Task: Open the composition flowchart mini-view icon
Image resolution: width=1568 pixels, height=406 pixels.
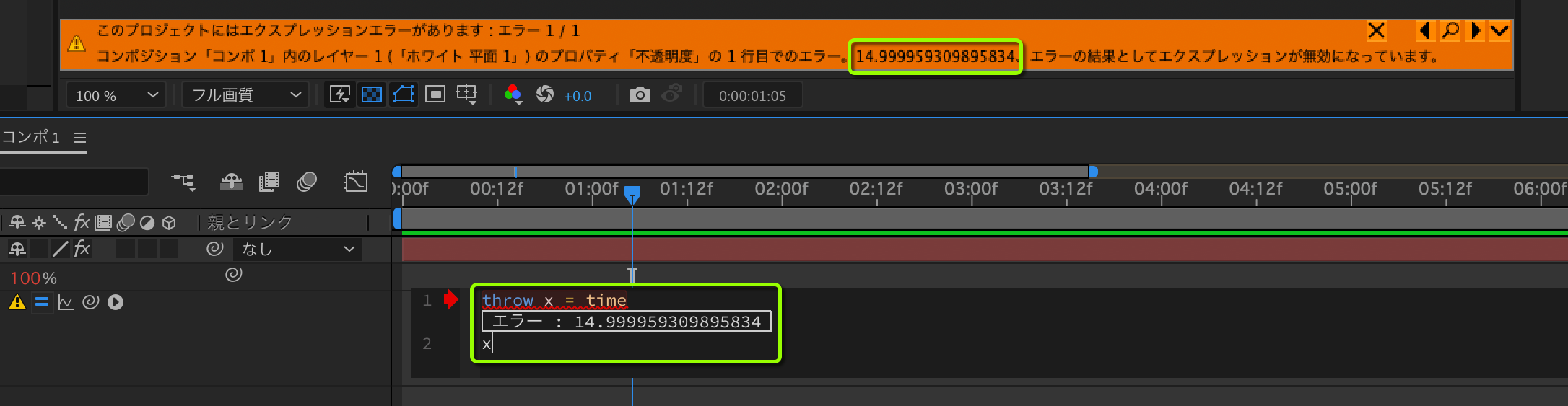Action: coord(183,182)
